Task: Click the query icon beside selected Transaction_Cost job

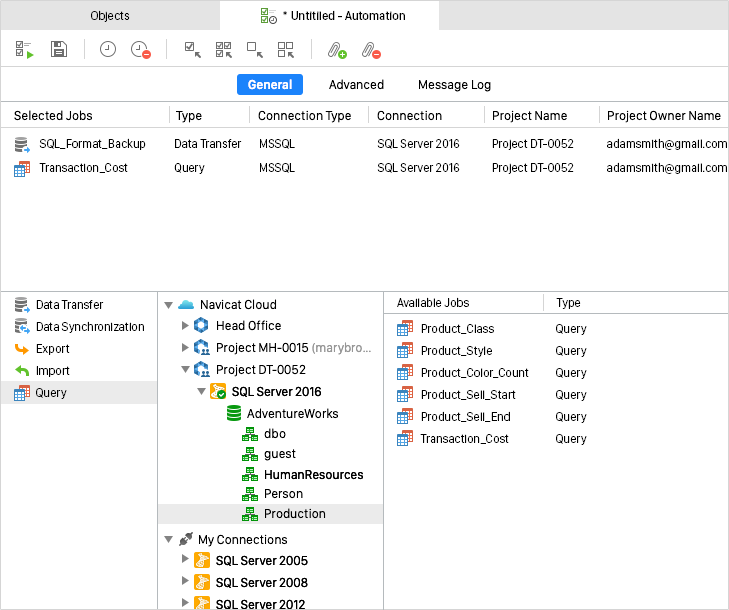Action: [22, 169]
